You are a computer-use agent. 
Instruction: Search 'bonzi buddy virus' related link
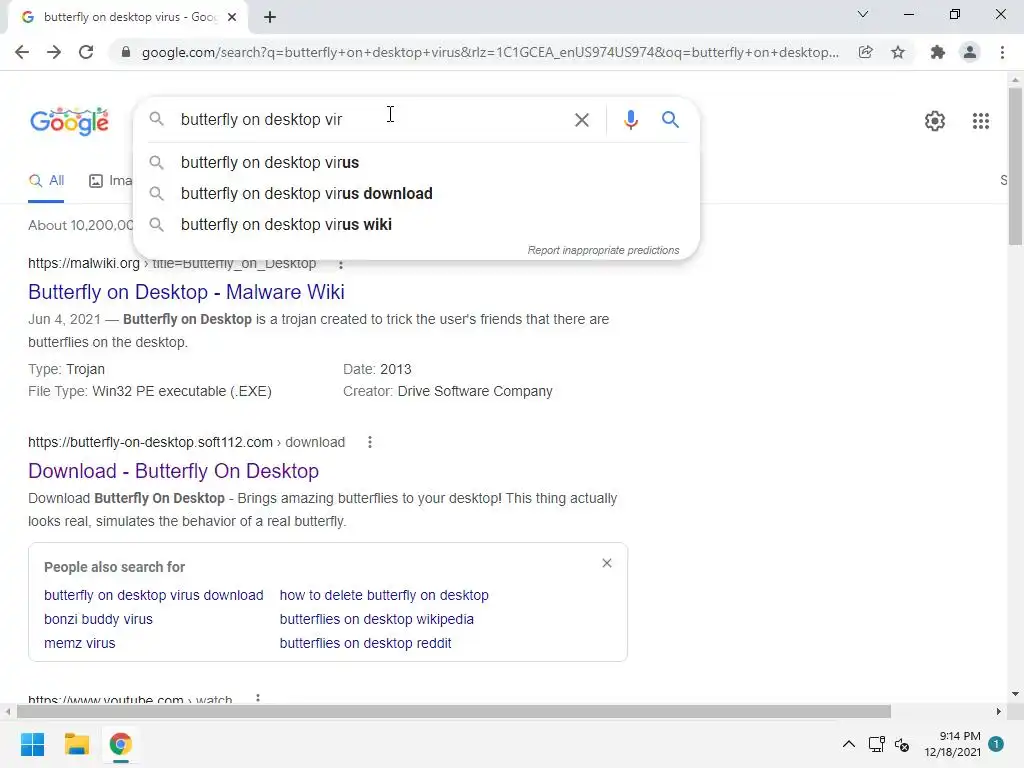[98, 619]
